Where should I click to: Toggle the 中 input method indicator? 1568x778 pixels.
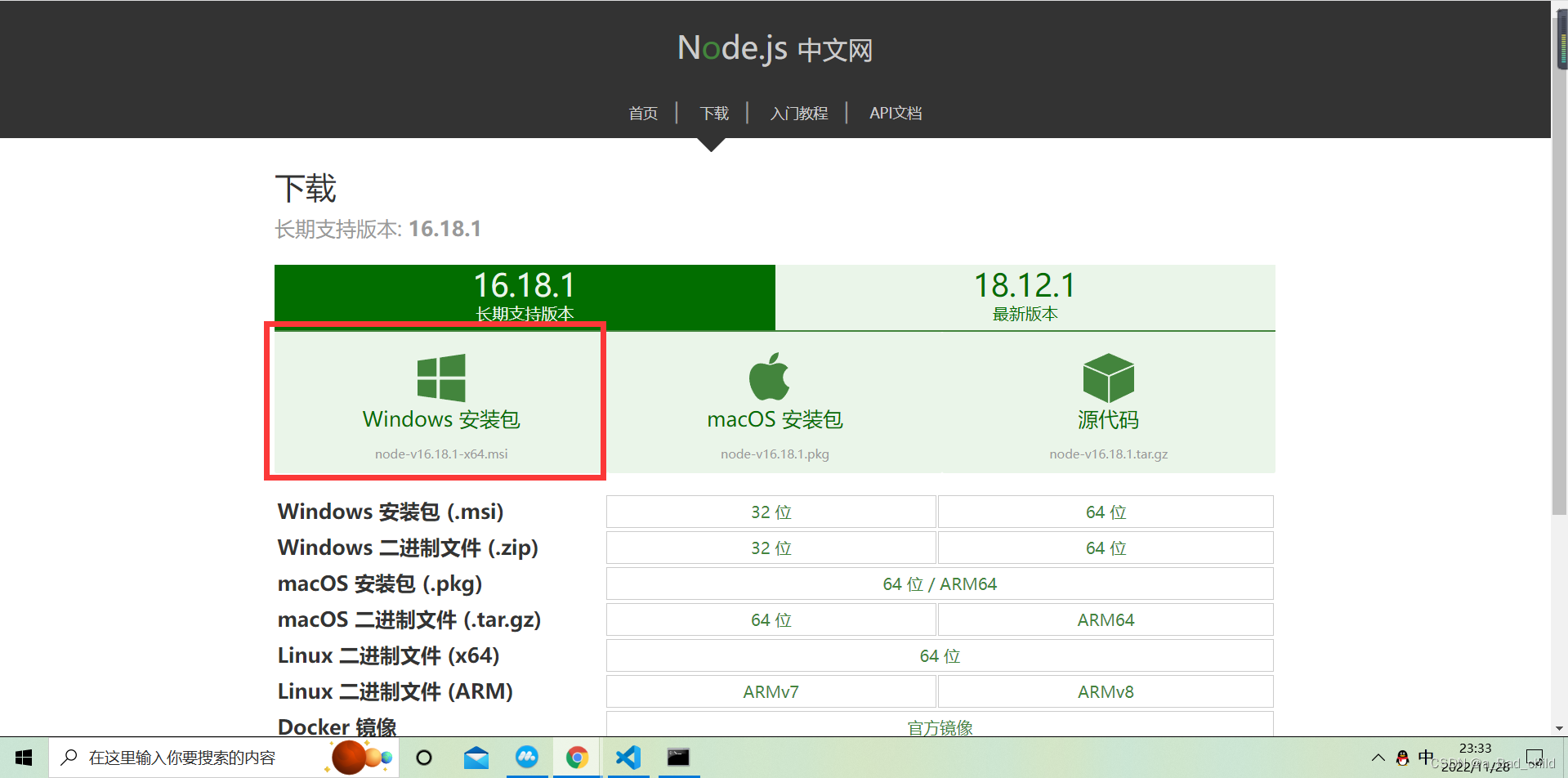[x=1426, y=758]
